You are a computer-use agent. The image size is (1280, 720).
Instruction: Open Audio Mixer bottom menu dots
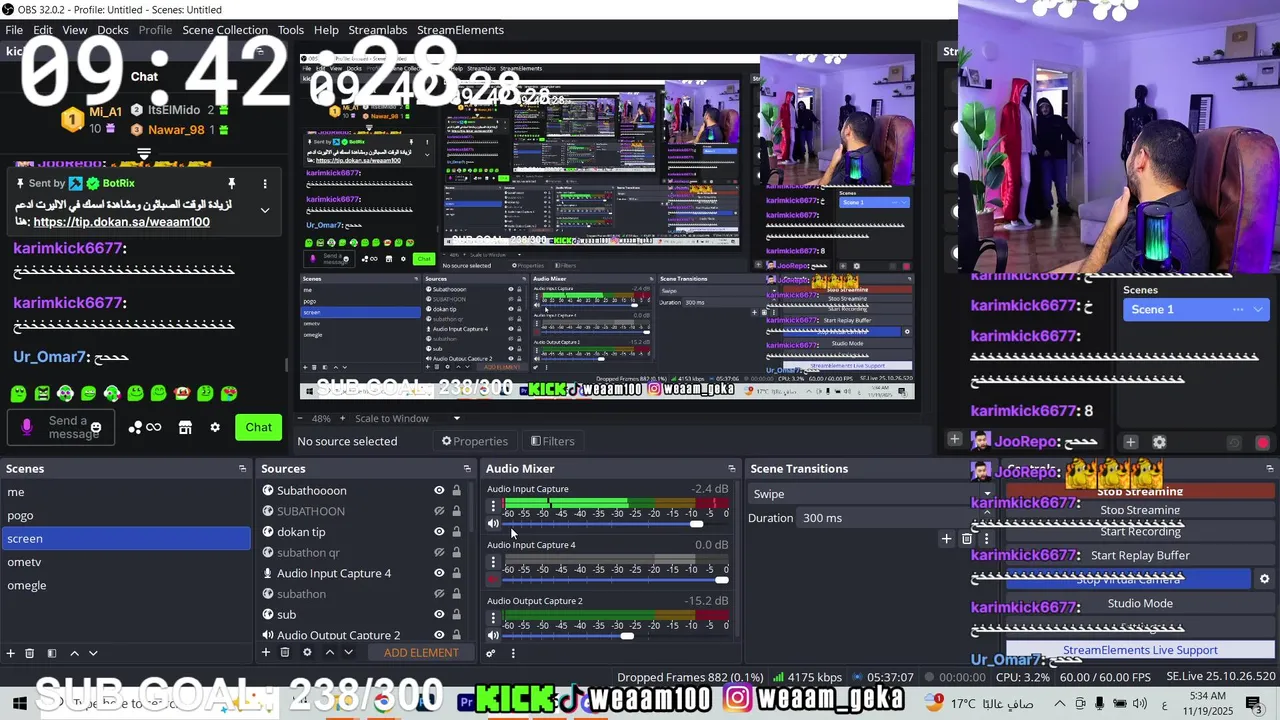pos(513,653)
